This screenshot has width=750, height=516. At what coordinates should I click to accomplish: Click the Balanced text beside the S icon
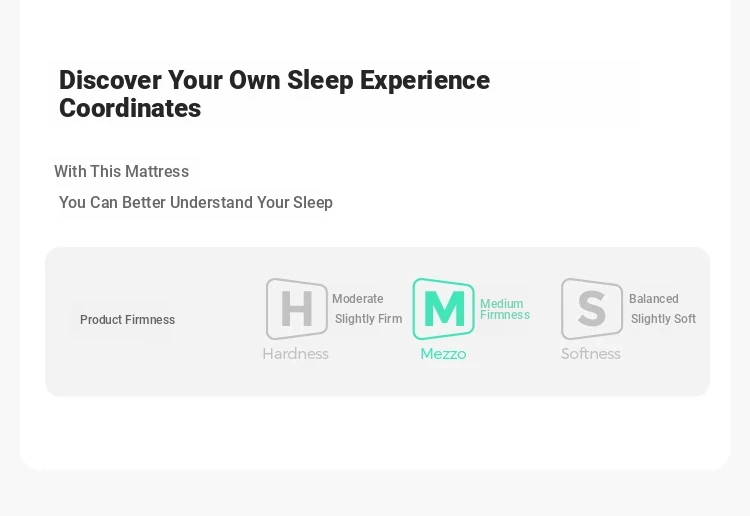pos(654,299)
